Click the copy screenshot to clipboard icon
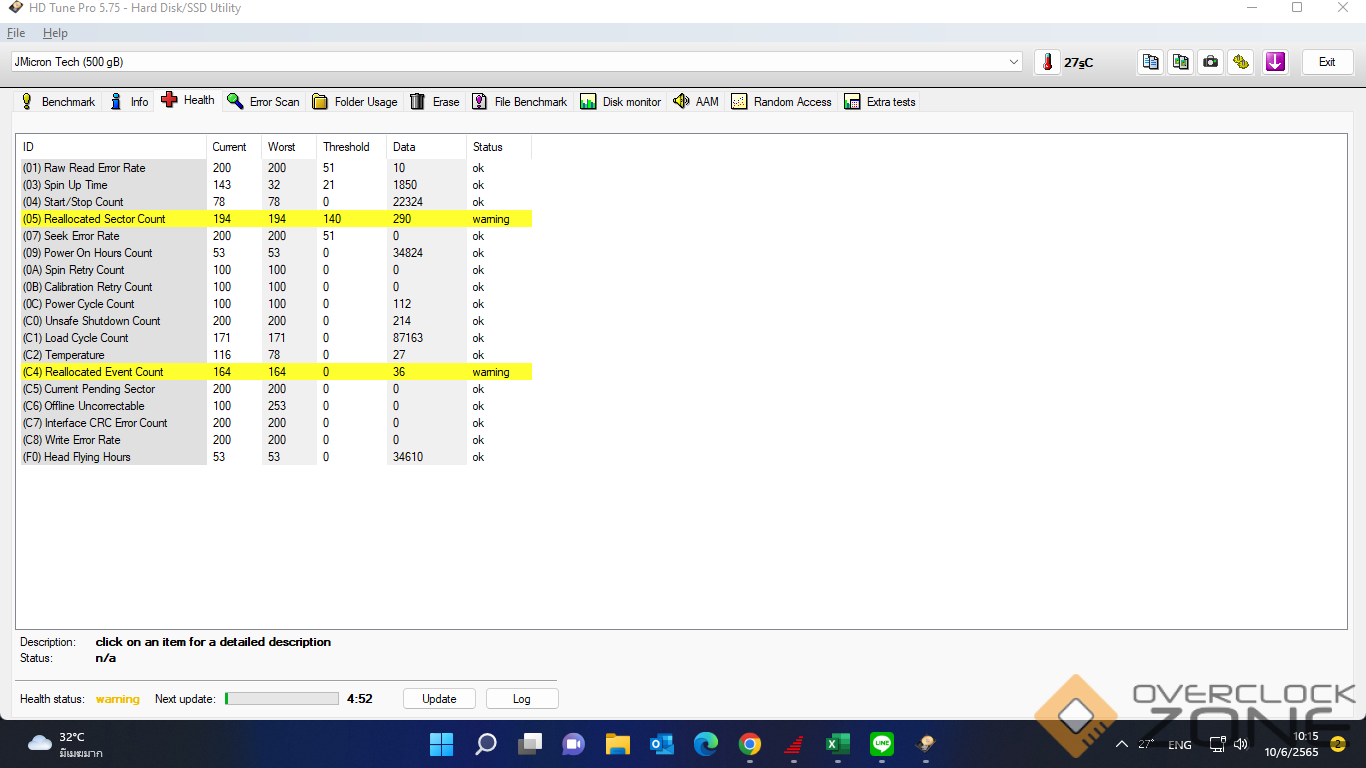Viewport: 1366px width, 768px height. 1181,62
